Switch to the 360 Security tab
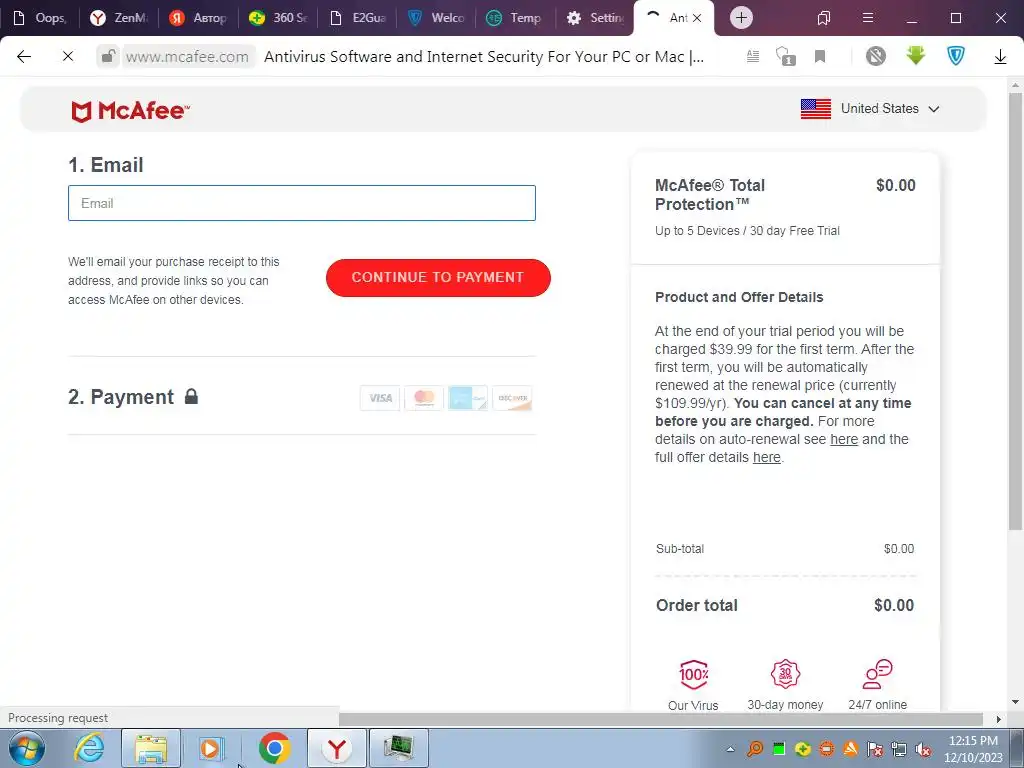 278,18
